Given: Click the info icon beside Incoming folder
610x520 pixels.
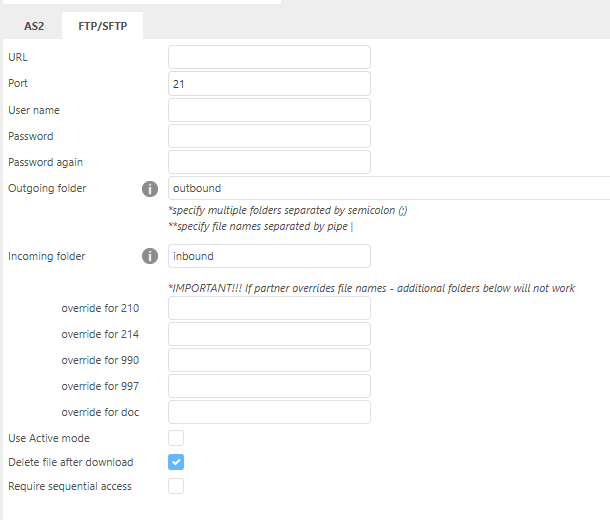Looking at the screenshot, I should [x=150, y=256].
